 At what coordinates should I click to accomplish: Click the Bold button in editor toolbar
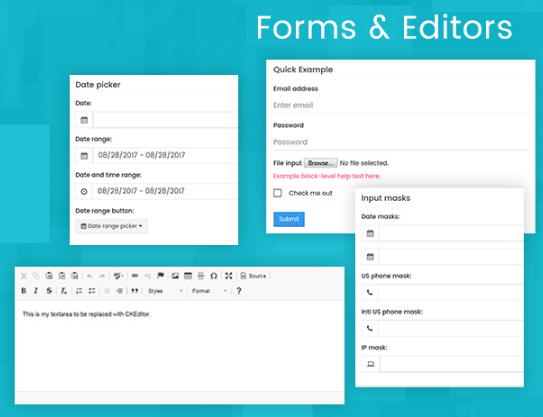pyautogui.click(x=24, y=291)
